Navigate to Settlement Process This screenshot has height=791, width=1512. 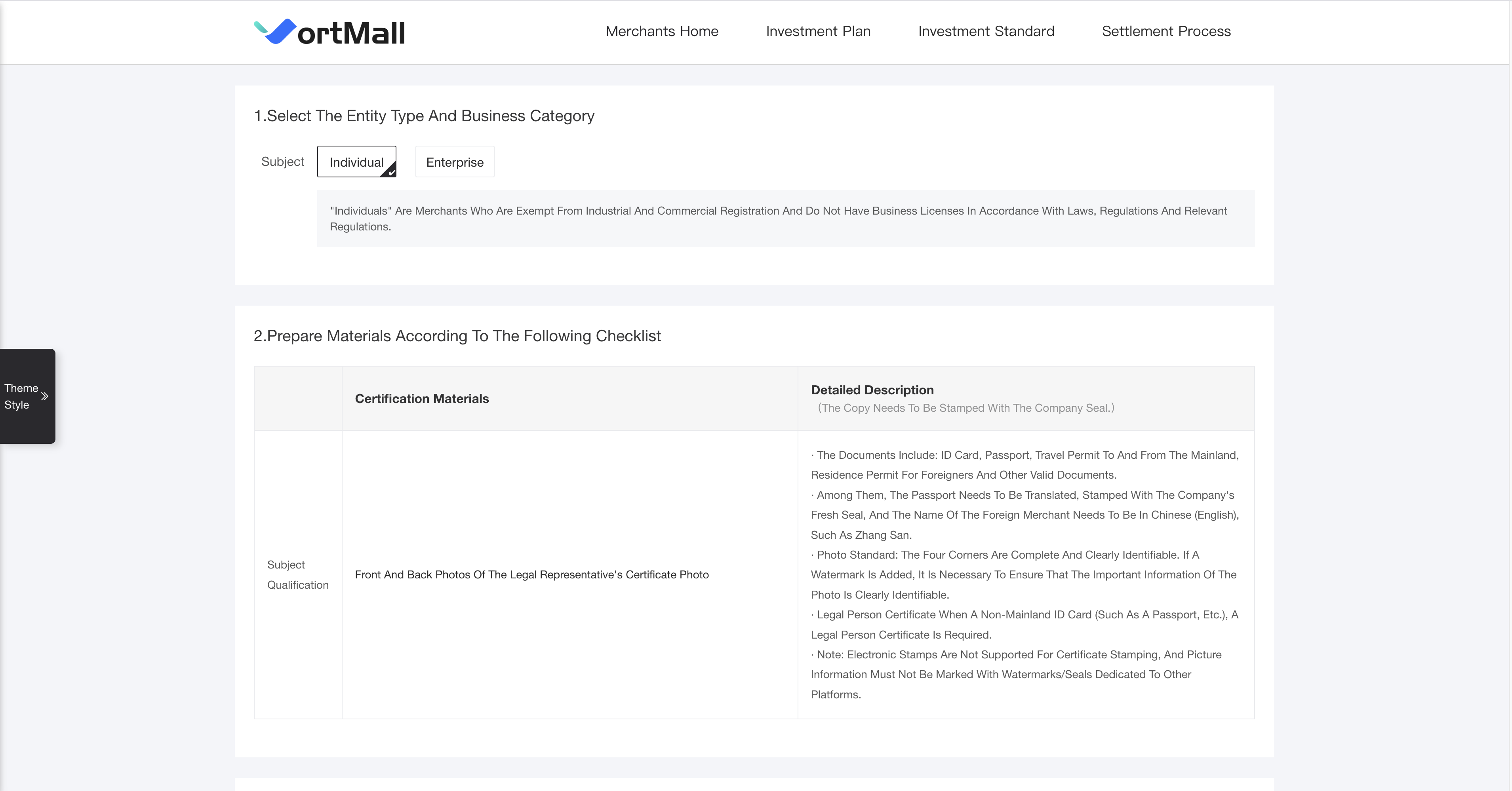[1166, 31]
